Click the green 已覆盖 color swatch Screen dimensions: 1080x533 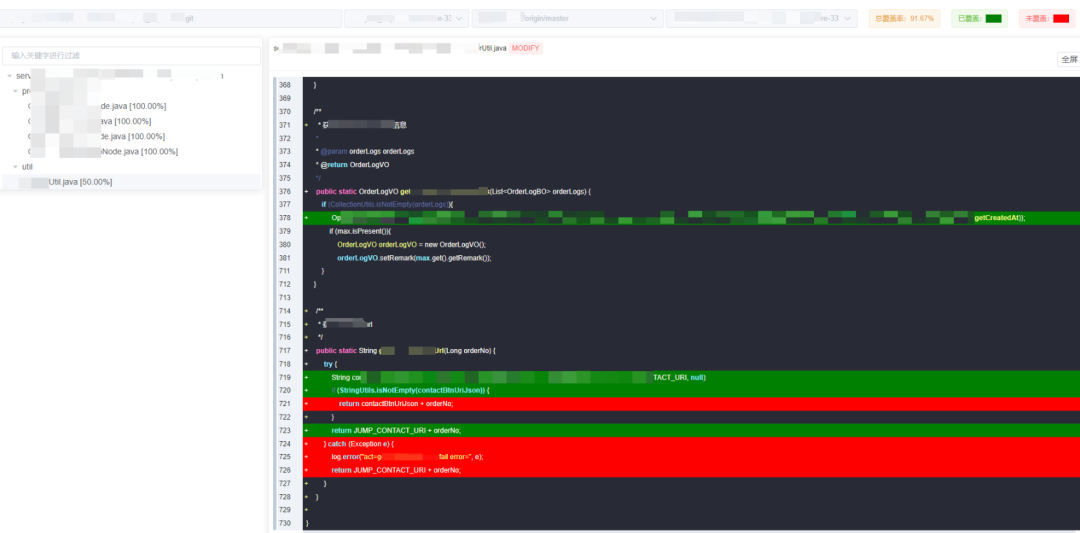pos(993,19)
